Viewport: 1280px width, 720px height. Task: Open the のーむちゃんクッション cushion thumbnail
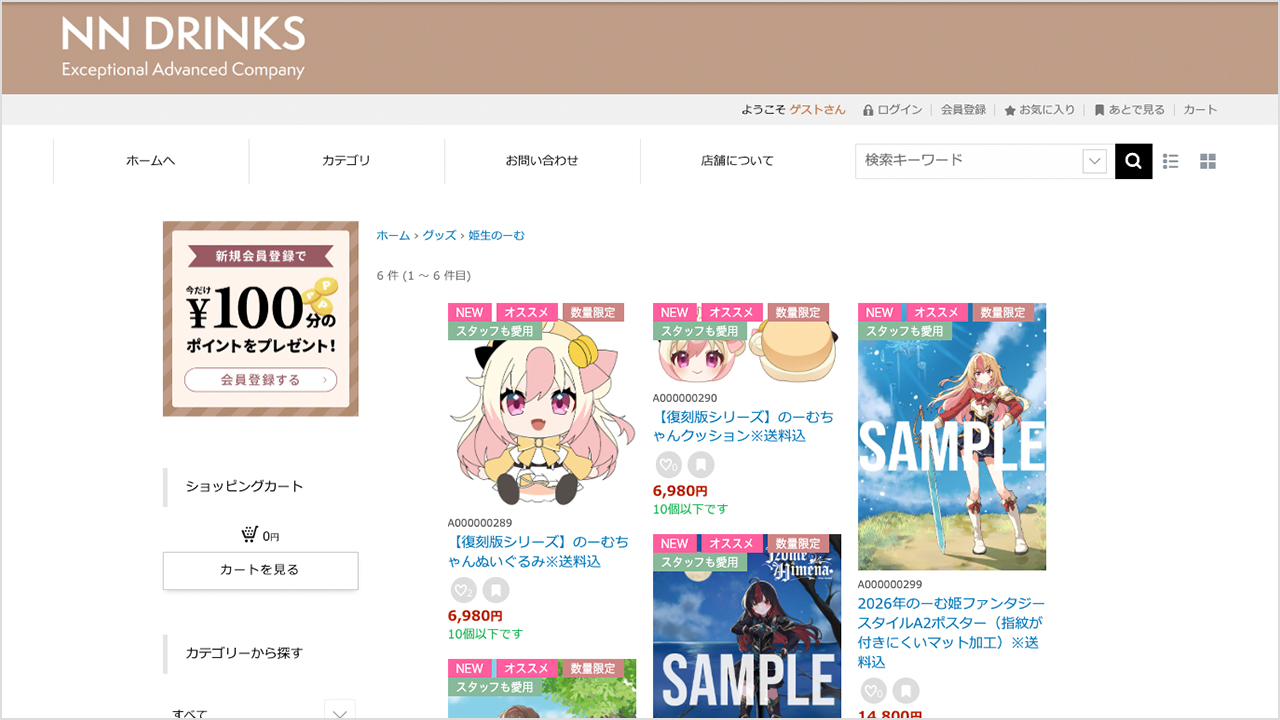point(747,345)
